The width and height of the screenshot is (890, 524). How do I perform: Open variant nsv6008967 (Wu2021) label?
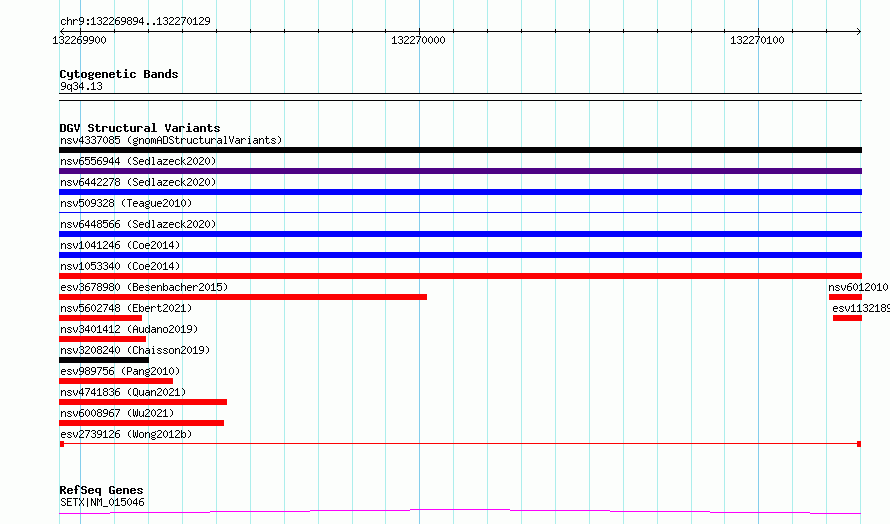(117, 413)
